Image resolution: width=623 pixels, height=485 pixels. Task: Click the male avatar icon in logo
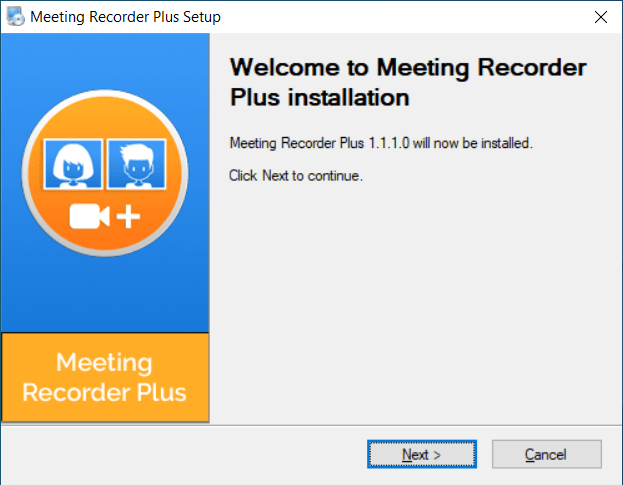[x=137, y=164]
